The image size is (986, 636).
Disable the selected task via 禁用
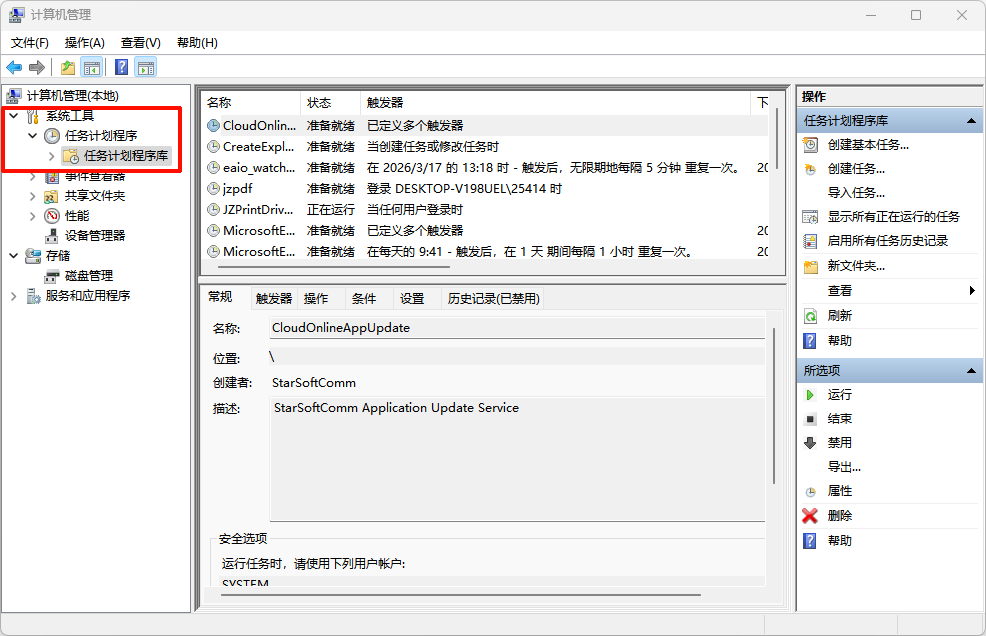(839, 443)
